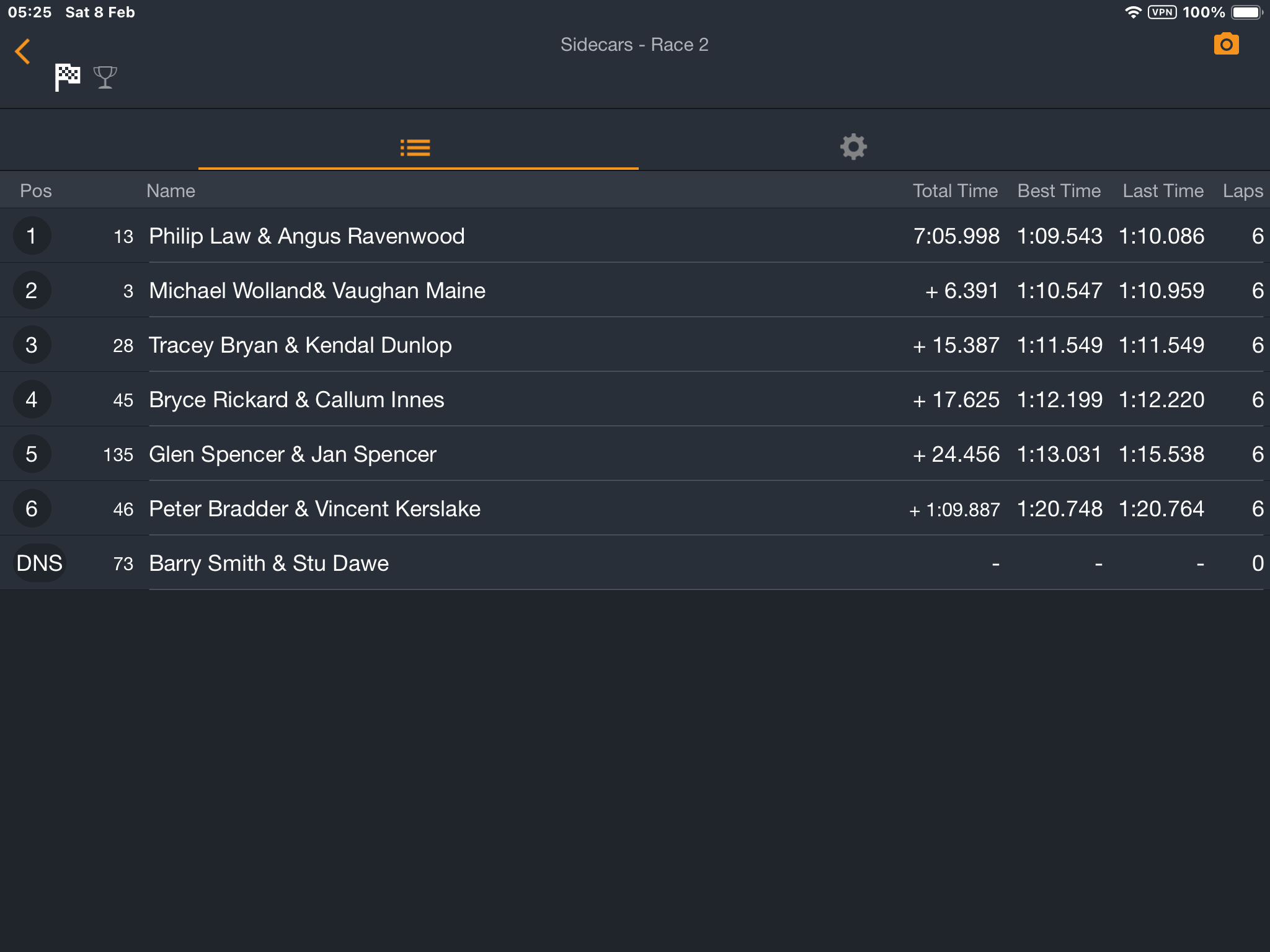Viewport: 1270px width, 952px height.
Task: Open Philip Law & Angus Ravenwood row
Action: (635, 236)
